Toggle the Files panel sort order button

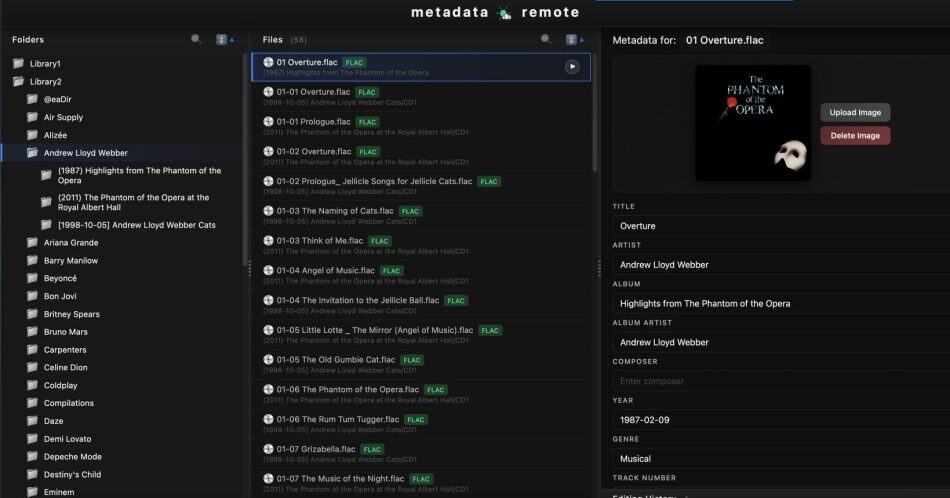[x=574, y=40]
